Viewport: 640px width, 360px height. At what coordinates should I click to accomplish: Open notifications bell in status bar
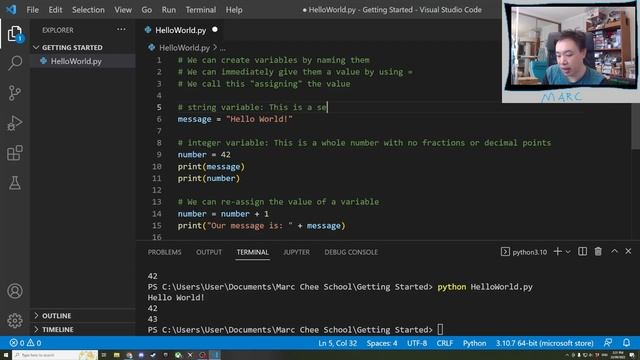pyautogui.click(x=626, y=343)
